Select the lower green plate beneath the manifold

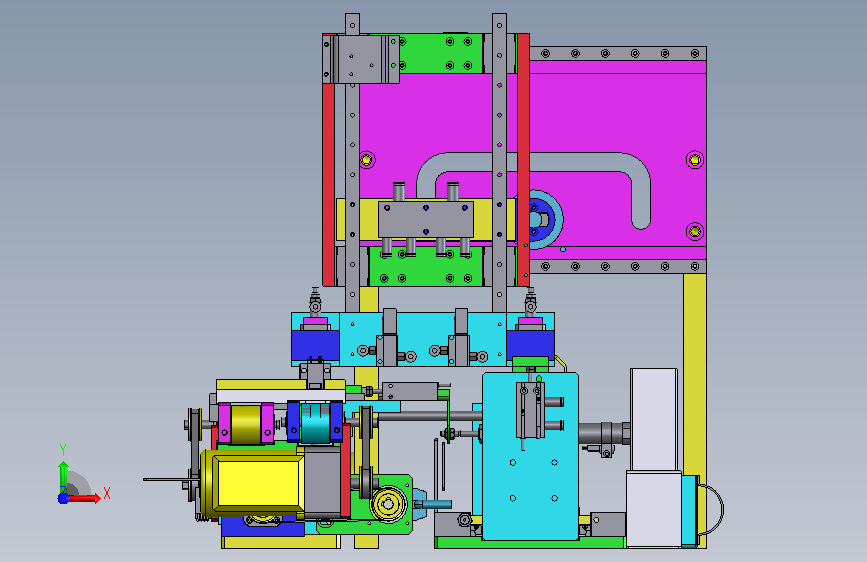click(426, 267)
